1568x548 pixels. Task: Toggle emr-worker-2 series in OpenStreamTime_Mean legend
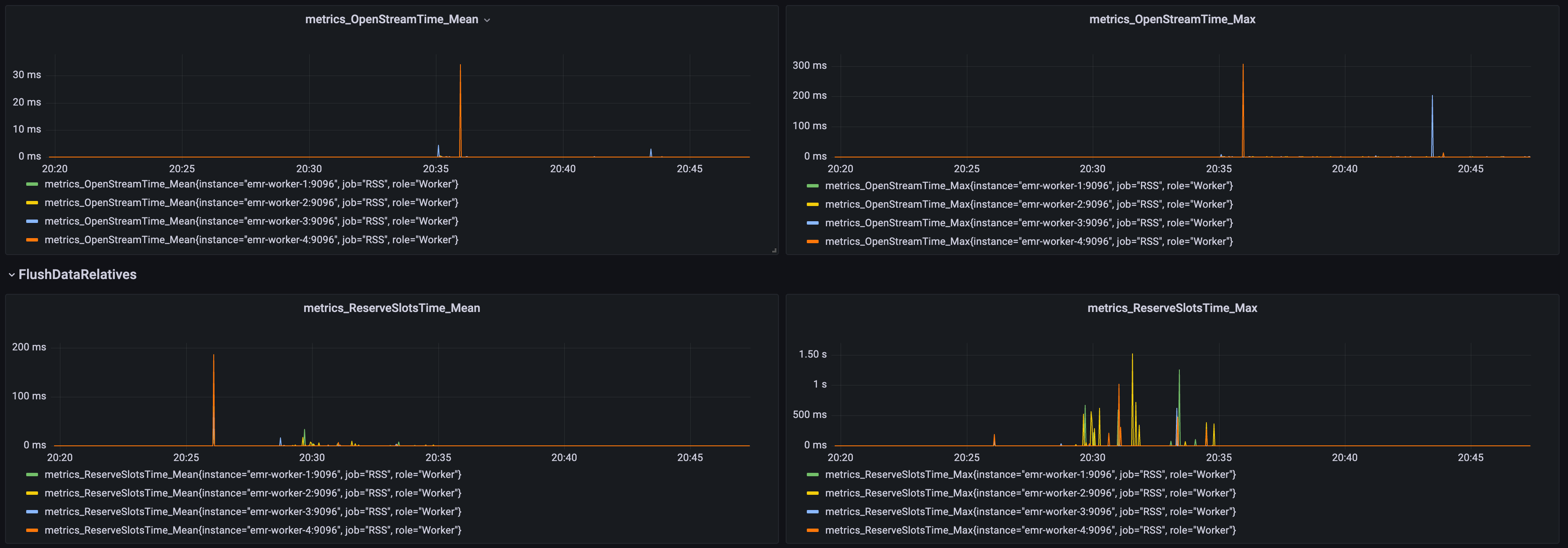pyautogui.click(x=251, y=203)
